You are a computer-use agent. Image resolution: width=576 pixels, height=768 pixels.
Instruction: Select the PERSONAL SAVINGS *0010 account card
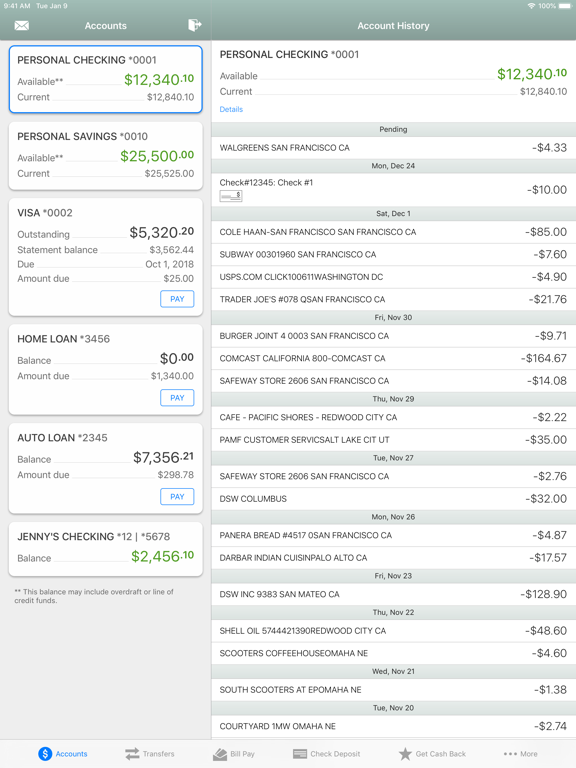(106, 155)
